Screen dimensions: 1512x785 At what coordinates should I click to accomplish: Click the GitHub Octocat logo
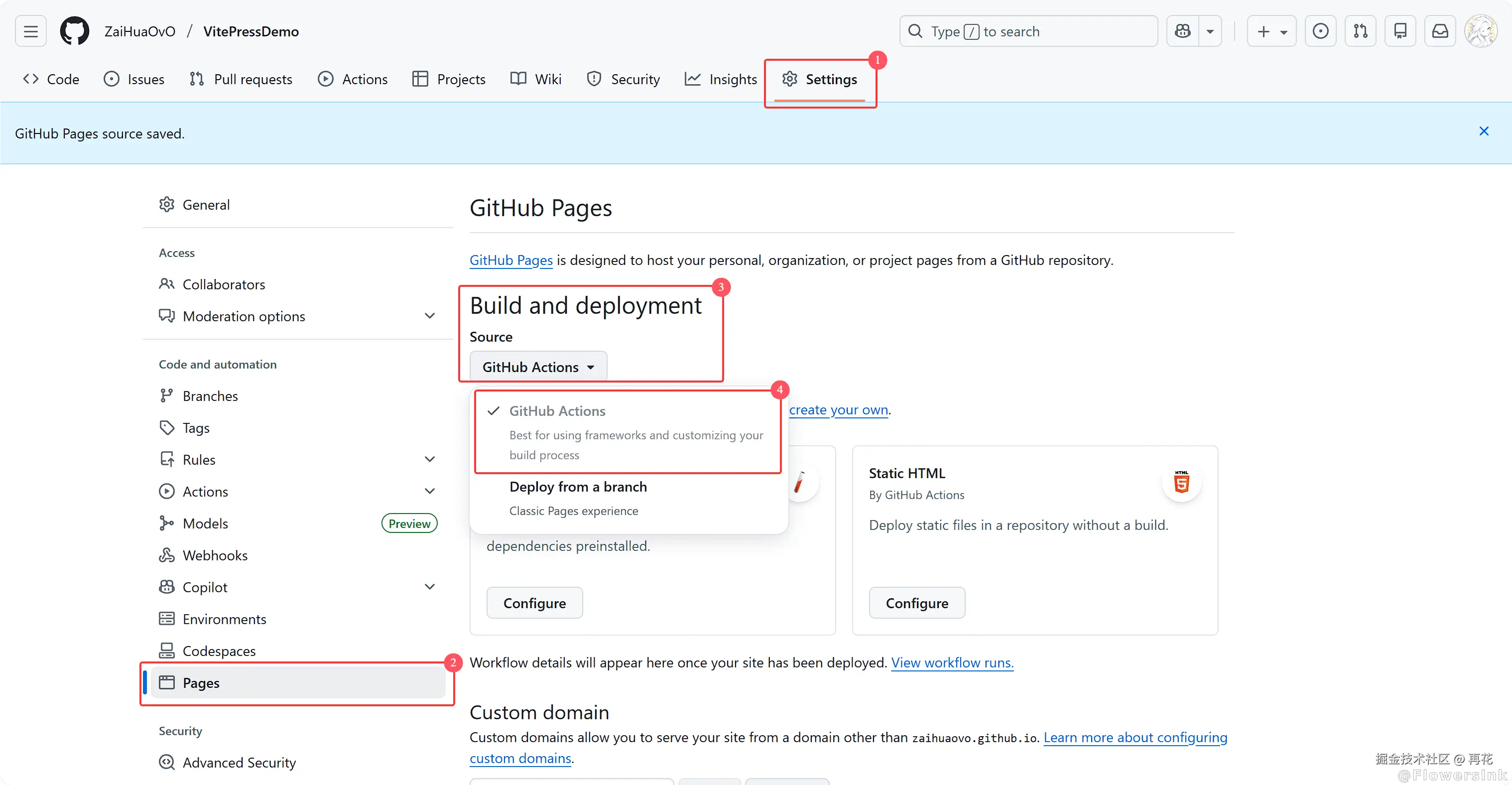pyautogui.click(x=75, y=31)
